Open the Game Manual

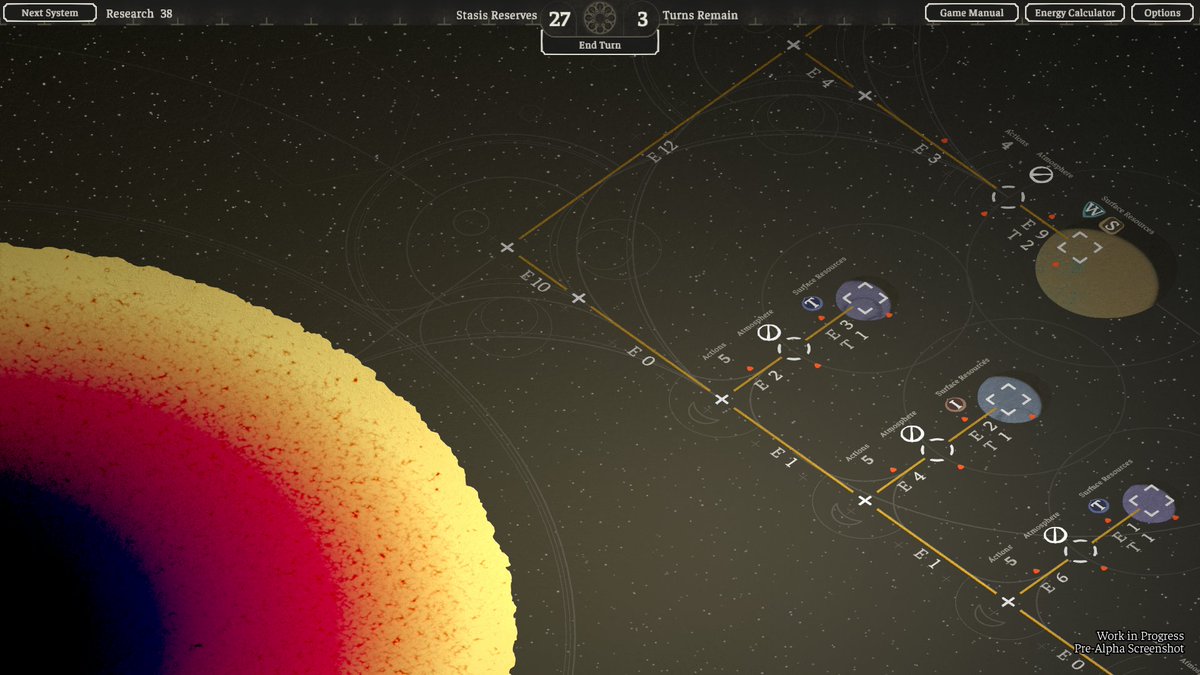point(971,13)
